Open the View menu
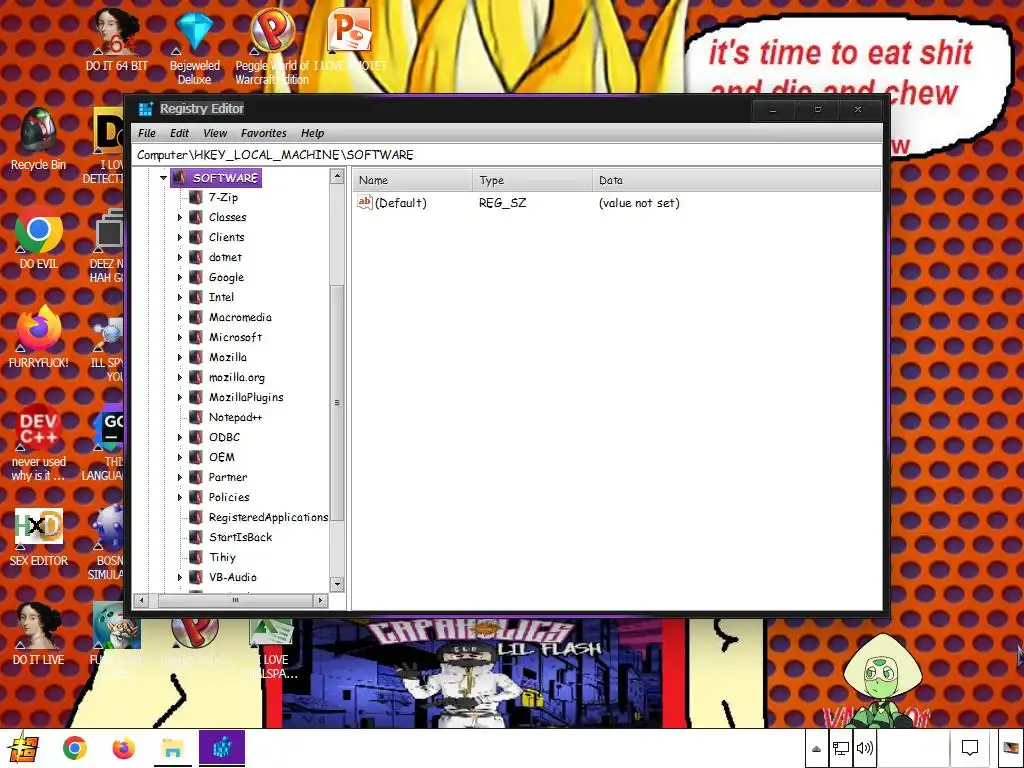Screen dimensions: 1024x768 point(215,133)
